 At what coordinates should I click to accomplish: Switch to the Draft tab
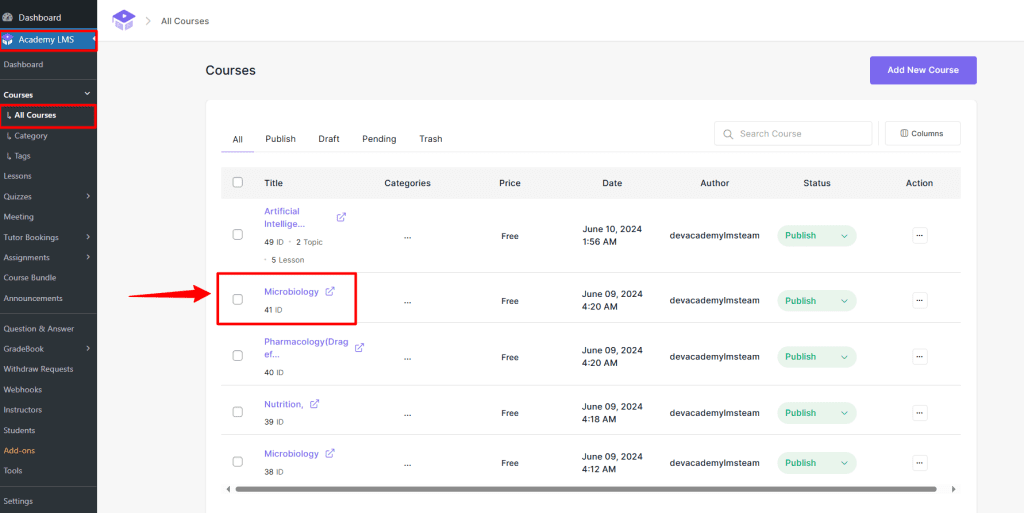[329, 139]
